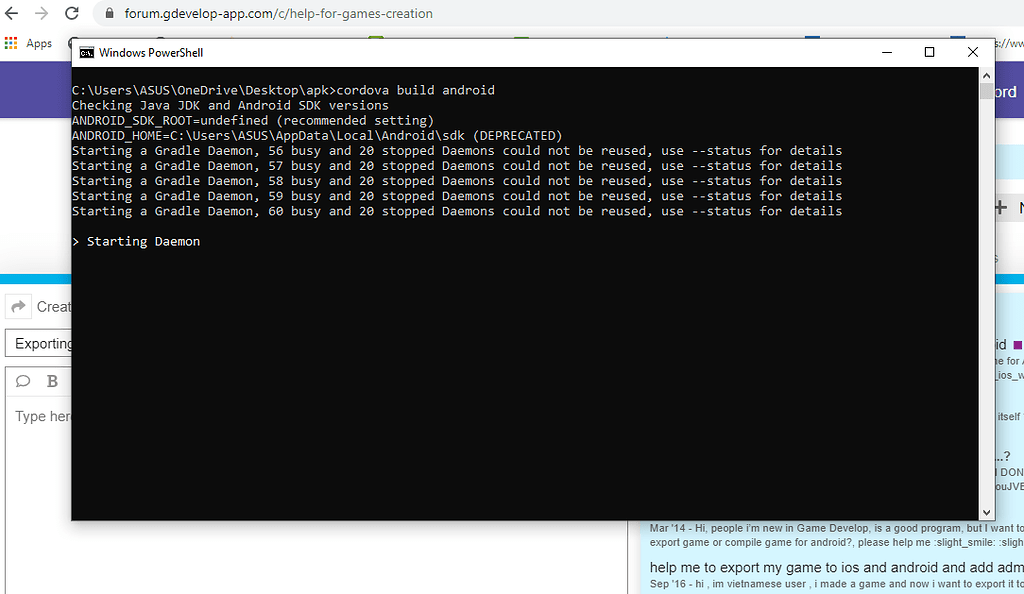The height and width of the screenshot is (594, 1024).
Task: Click the scrollbar down chevron in PowerShell
Action: (x=986, y=511)
